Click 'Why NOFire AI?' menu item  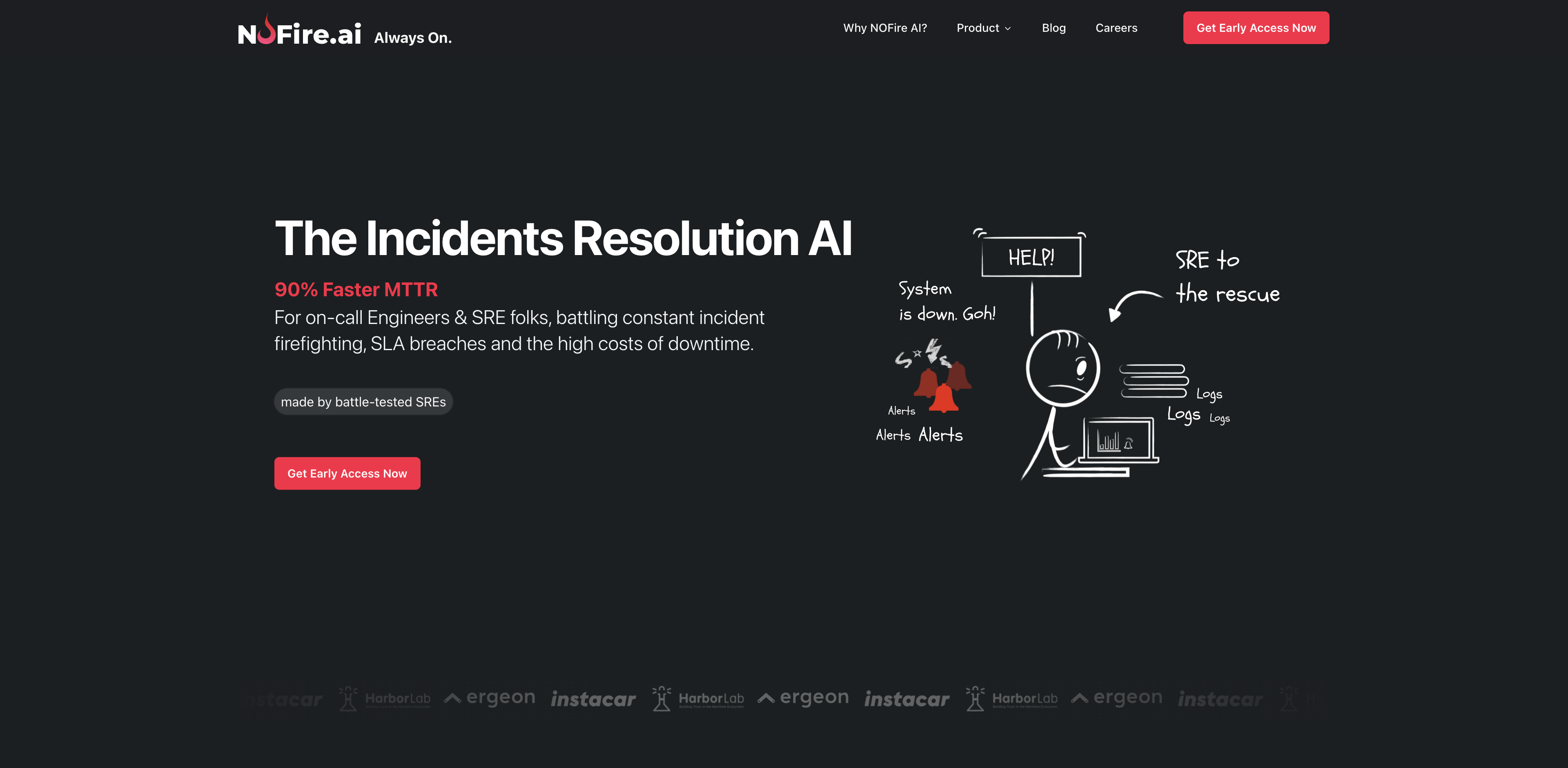click(x=884, y=27)
